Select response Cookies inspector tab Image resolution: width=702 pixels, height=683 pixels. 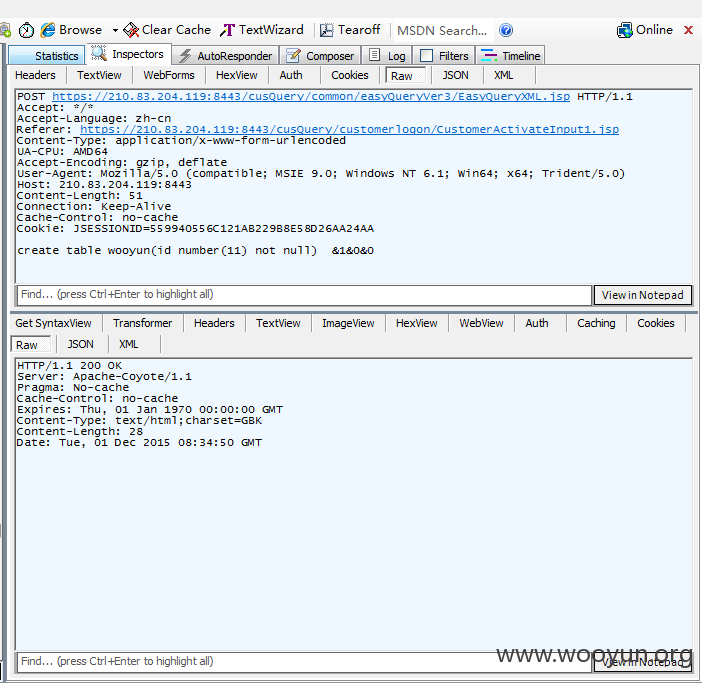click(655, 323)
